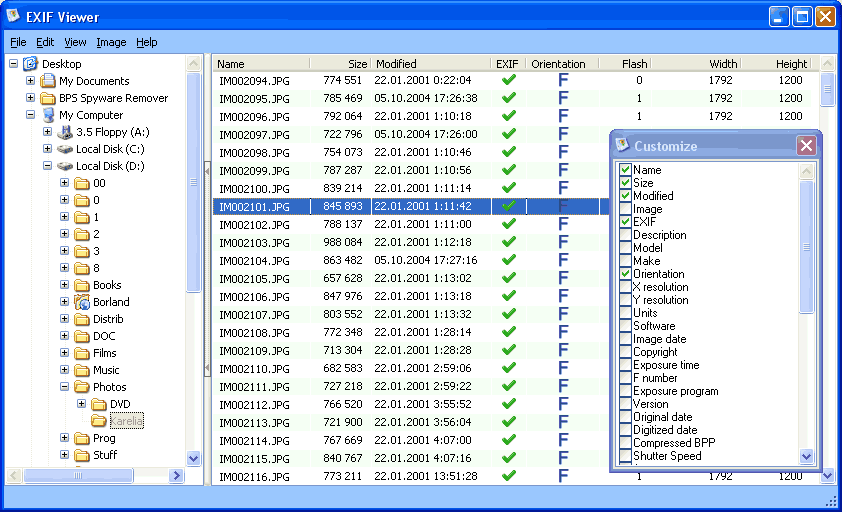This screenshot has height=512, width=842.
Task: Select the Local Disk (C:) drive icon
Action: [x=65, y=149]
